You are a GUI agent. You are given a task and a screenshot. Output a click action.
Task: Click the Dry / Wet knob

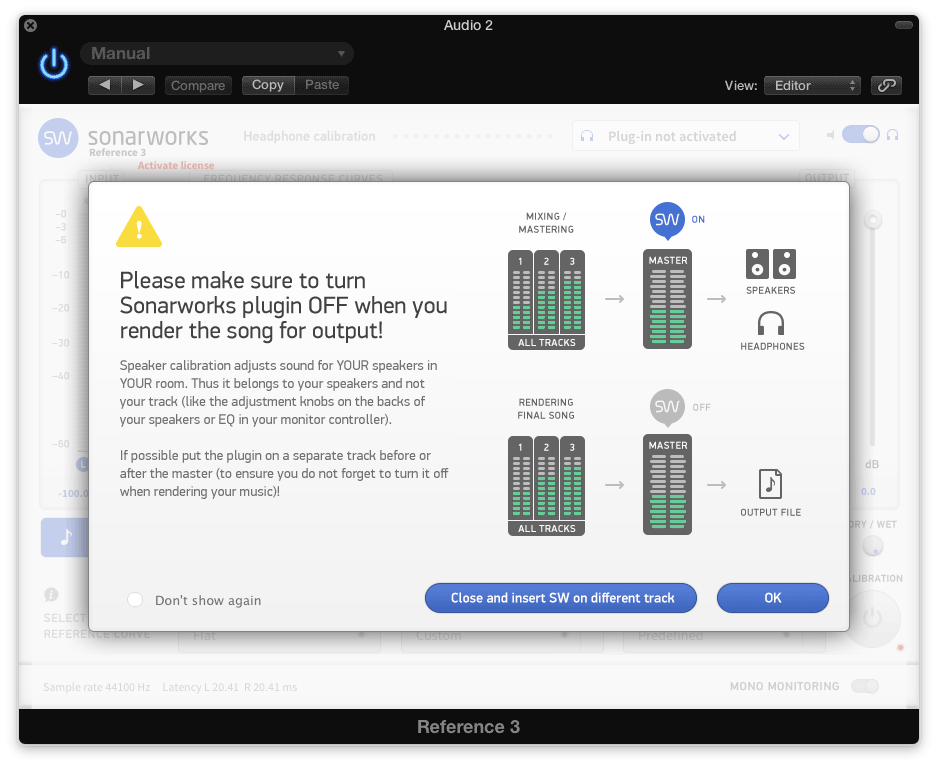point(873,546)
